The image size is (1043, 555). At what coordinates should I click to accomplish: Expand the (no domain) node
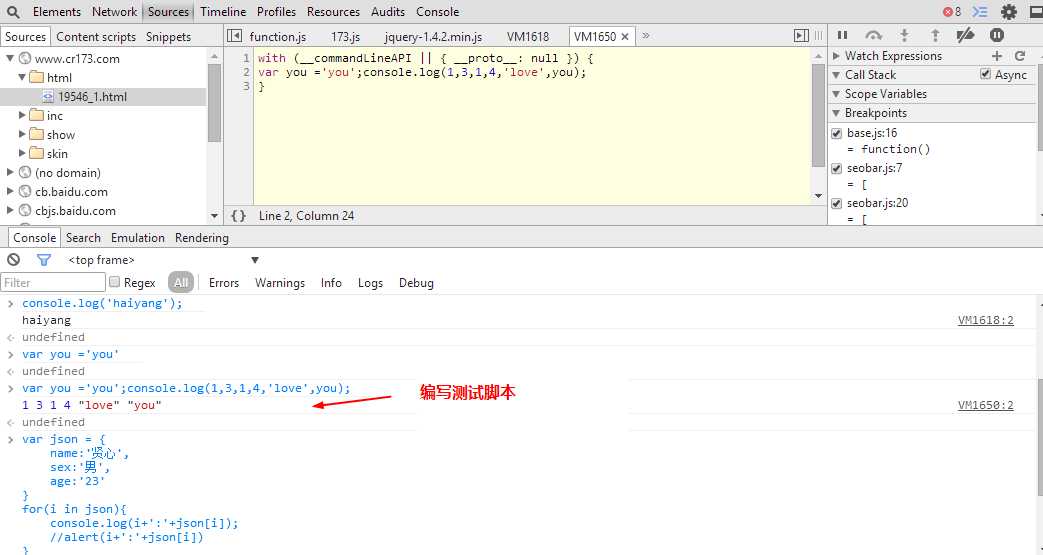[x=10, y=172]
